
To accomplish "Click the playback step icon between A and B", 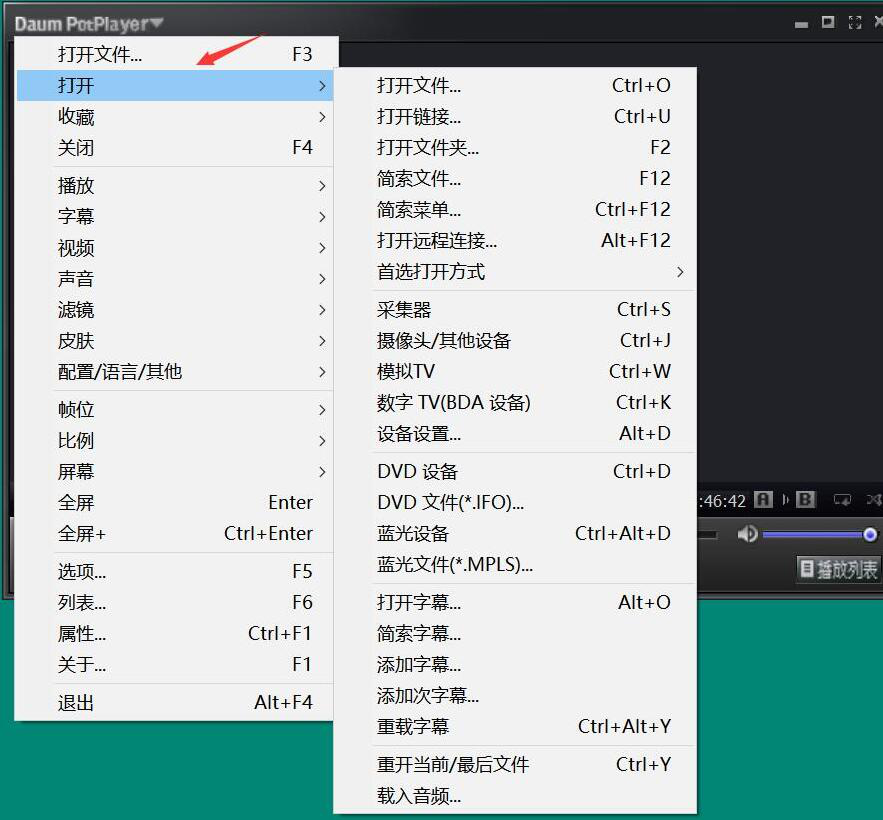I will (x=786, y=500).
